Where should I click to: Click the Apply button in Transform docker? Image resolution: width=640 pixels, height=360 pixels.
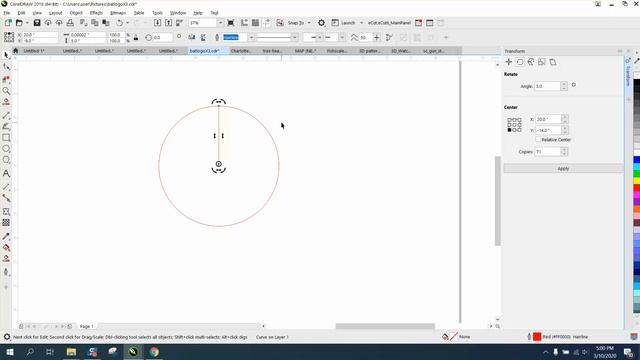tap(563, 169)
